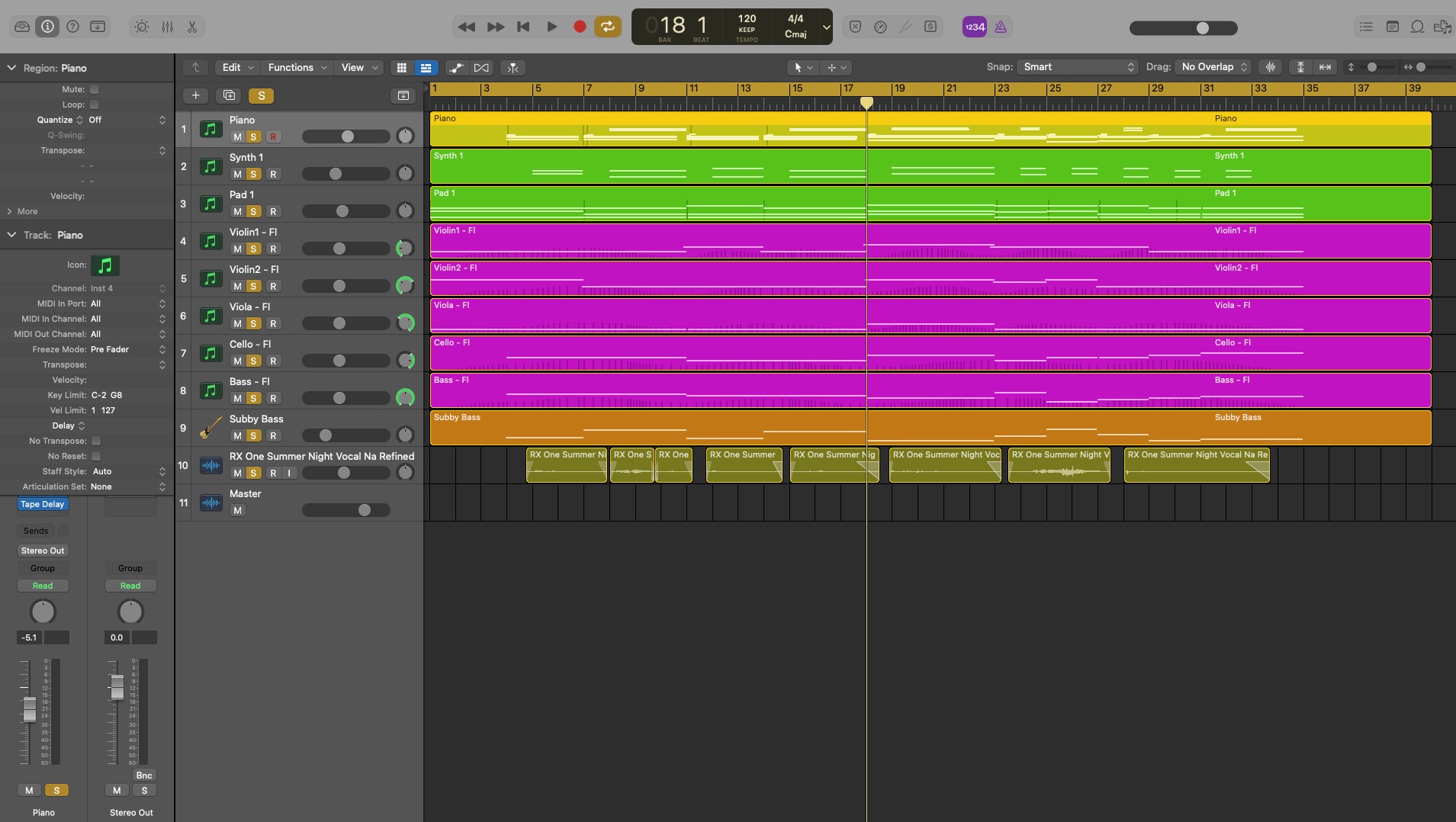Add a new track
Viewport: 1456px width, 822px height.
coord(195,95)
